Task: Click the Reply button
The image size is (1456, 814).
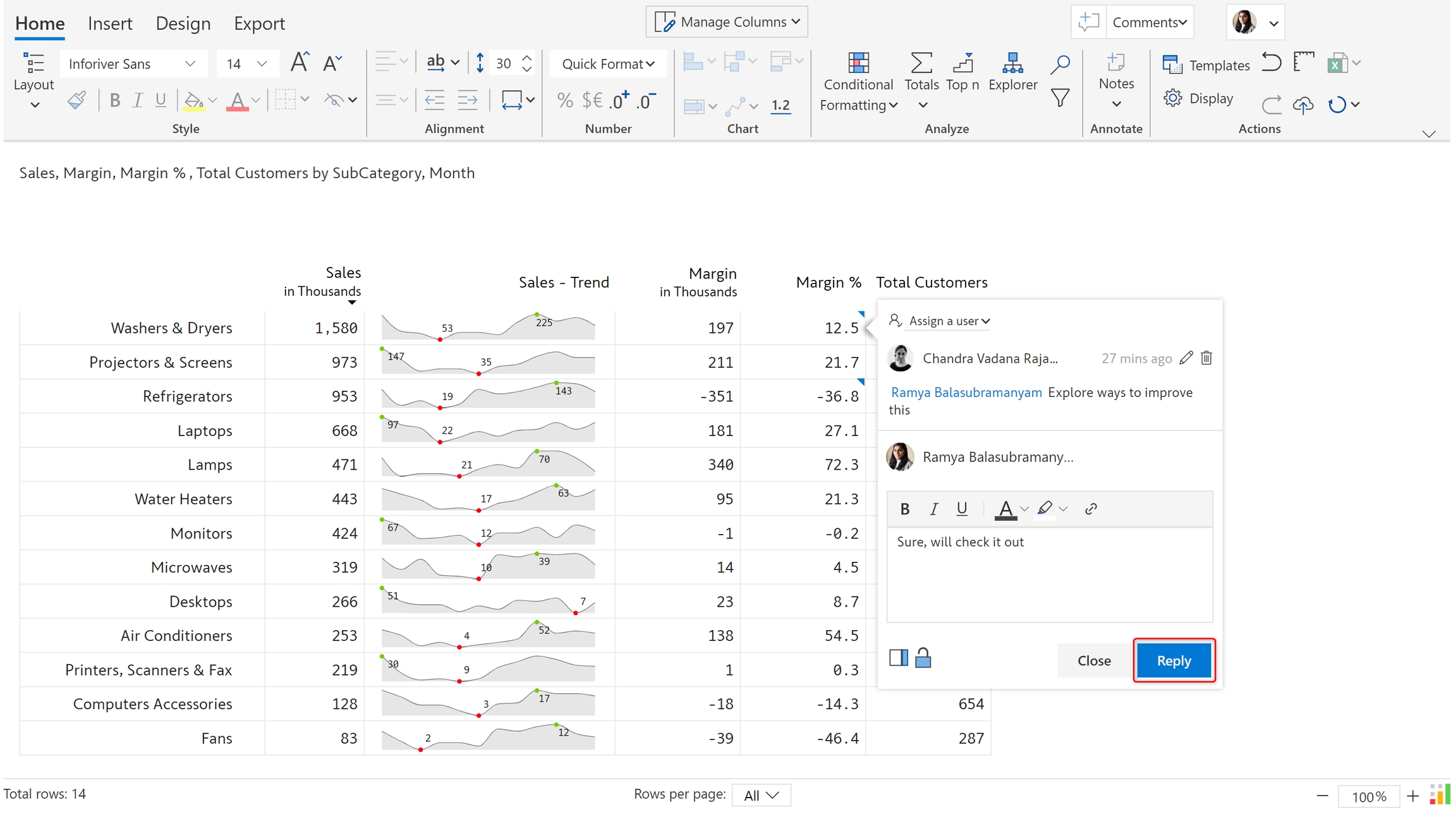Action: [x=1173, y=661]
